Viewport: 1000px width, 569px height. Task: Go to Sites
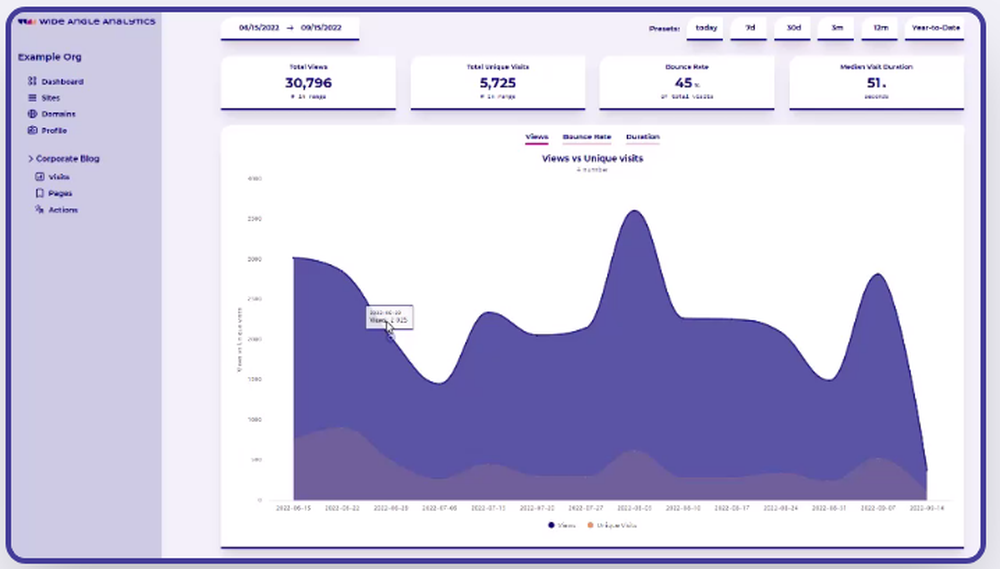coord(50,98)
